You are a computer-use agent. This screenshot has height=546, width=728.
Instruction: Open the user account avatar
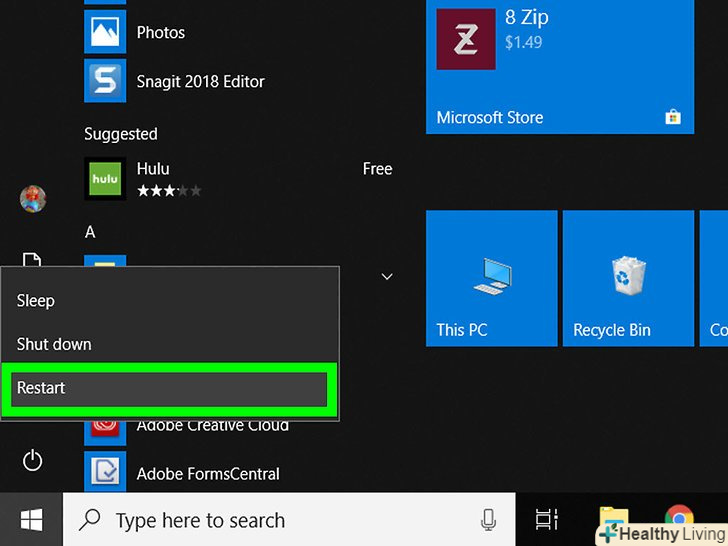point(33,198)
